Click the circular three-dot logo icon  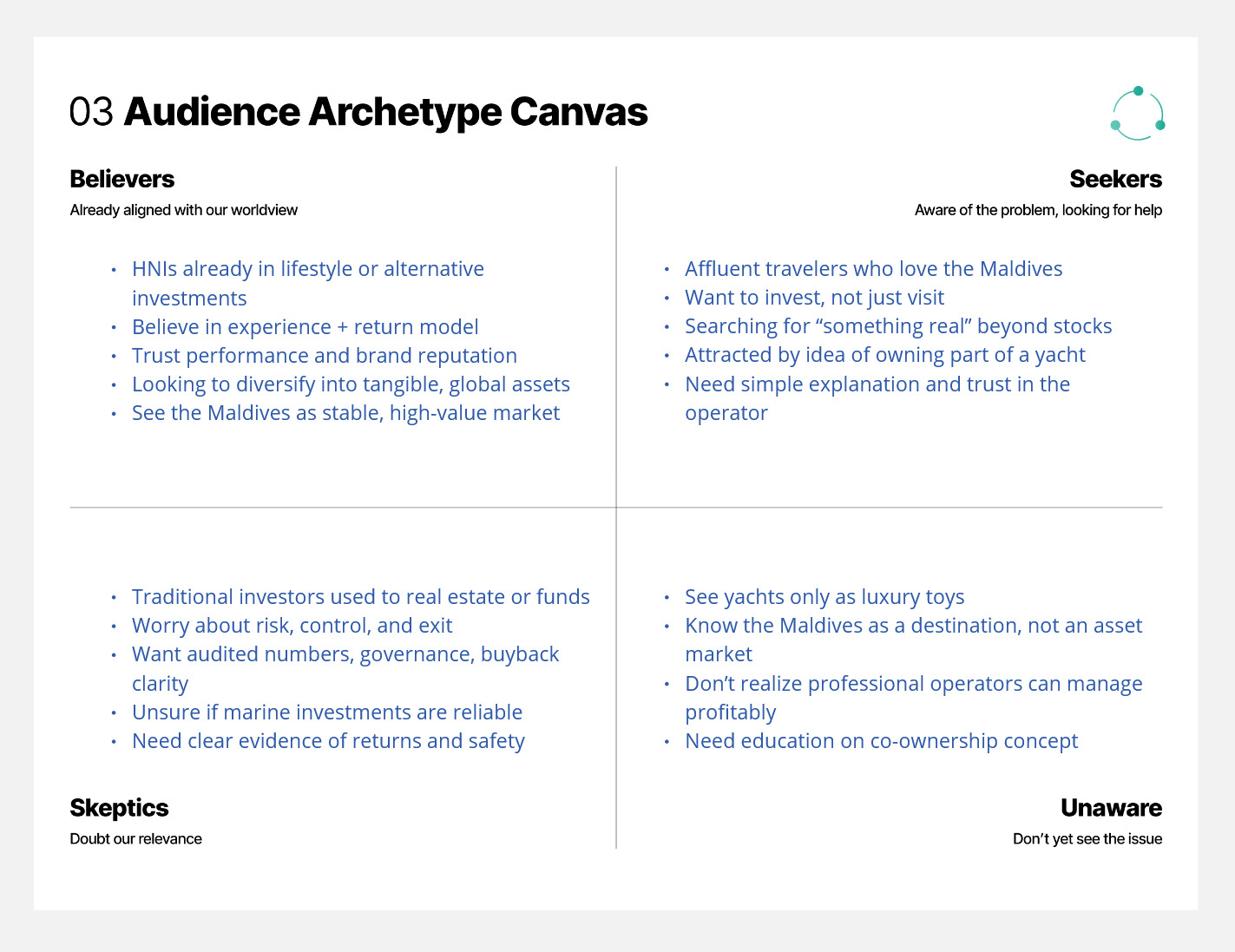point(1137,114)
